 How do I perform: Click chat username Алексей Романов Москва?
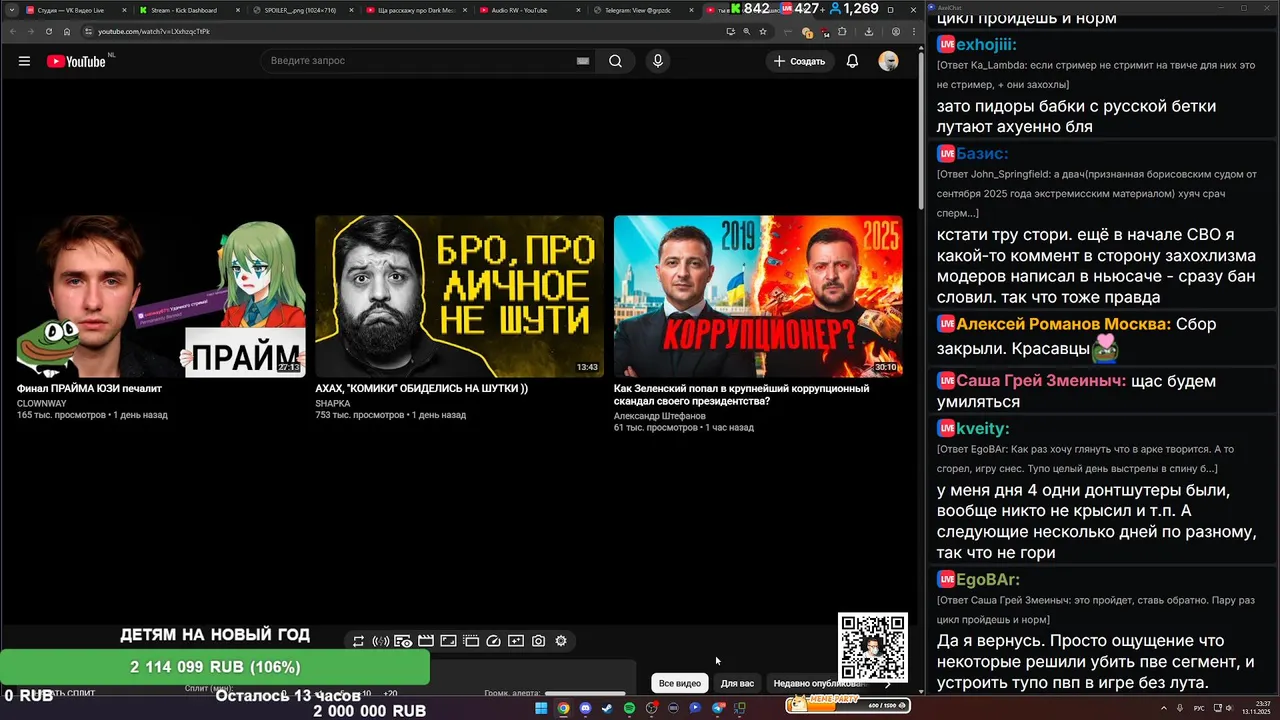(1063, 325)
